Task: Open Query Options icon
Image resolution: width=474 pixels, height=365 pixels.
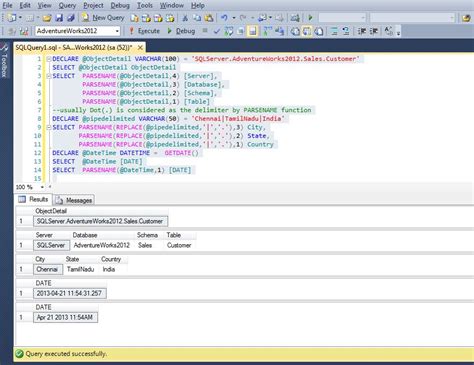Action: tap(240, 31)
